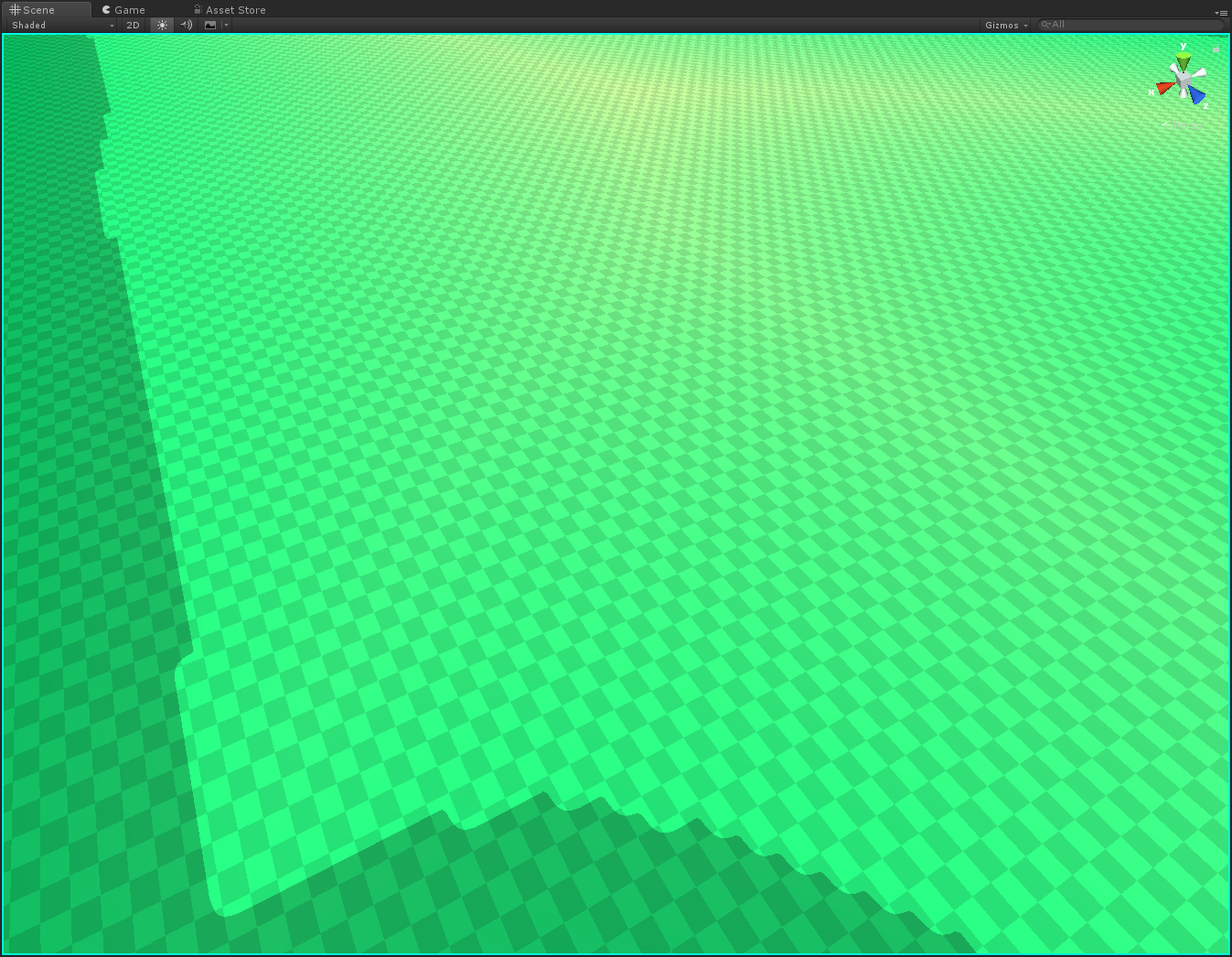Open the effects dropdown arrow beside picture icon
1232x957 pixels.
click(x=226, y=25)
